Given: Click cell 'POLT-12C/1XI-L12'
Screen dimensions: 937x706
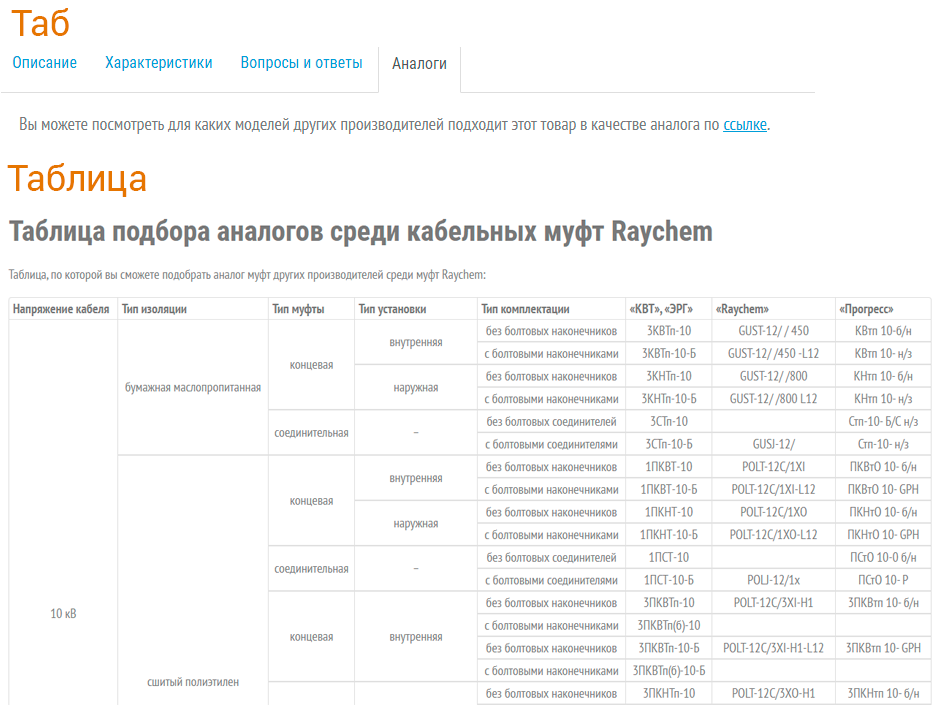Looking at the screenshot, I should coord(773,490).
